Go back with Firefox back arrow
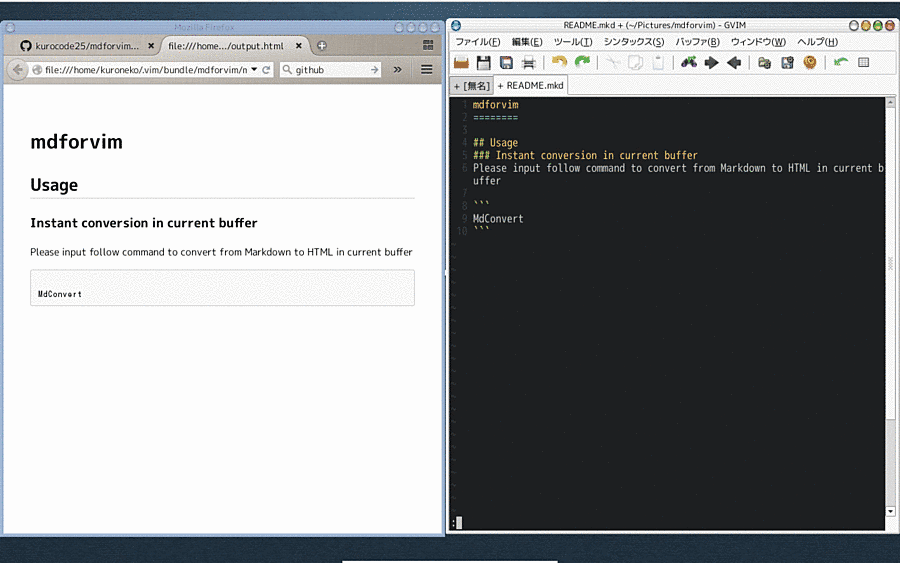 [x=18, y=70]
